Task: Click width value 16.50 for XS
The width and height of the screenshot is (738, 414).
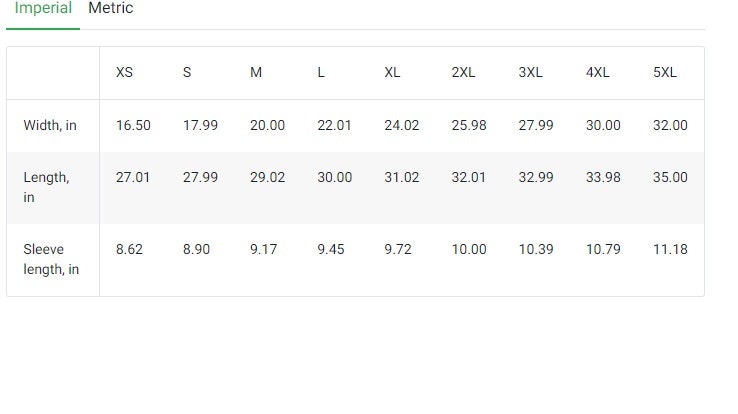Action: pyautogui.click(x=133, y=125)
